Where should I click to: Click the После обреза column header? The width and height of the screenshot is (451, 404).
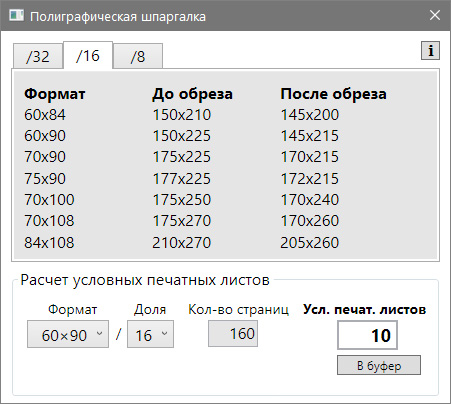(x=333, y=94)
